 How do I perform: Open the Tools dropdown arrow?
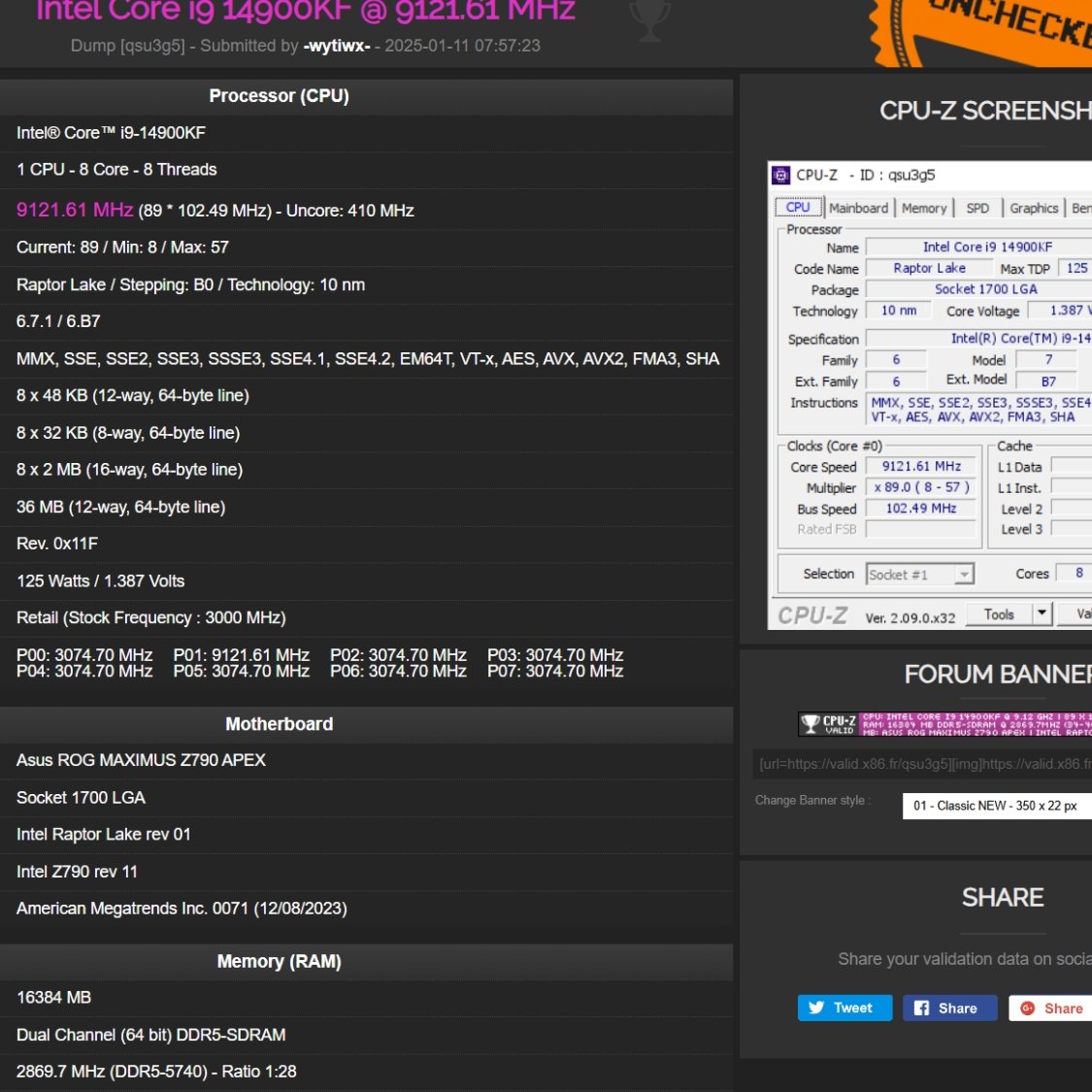(x=1042, y=613)
